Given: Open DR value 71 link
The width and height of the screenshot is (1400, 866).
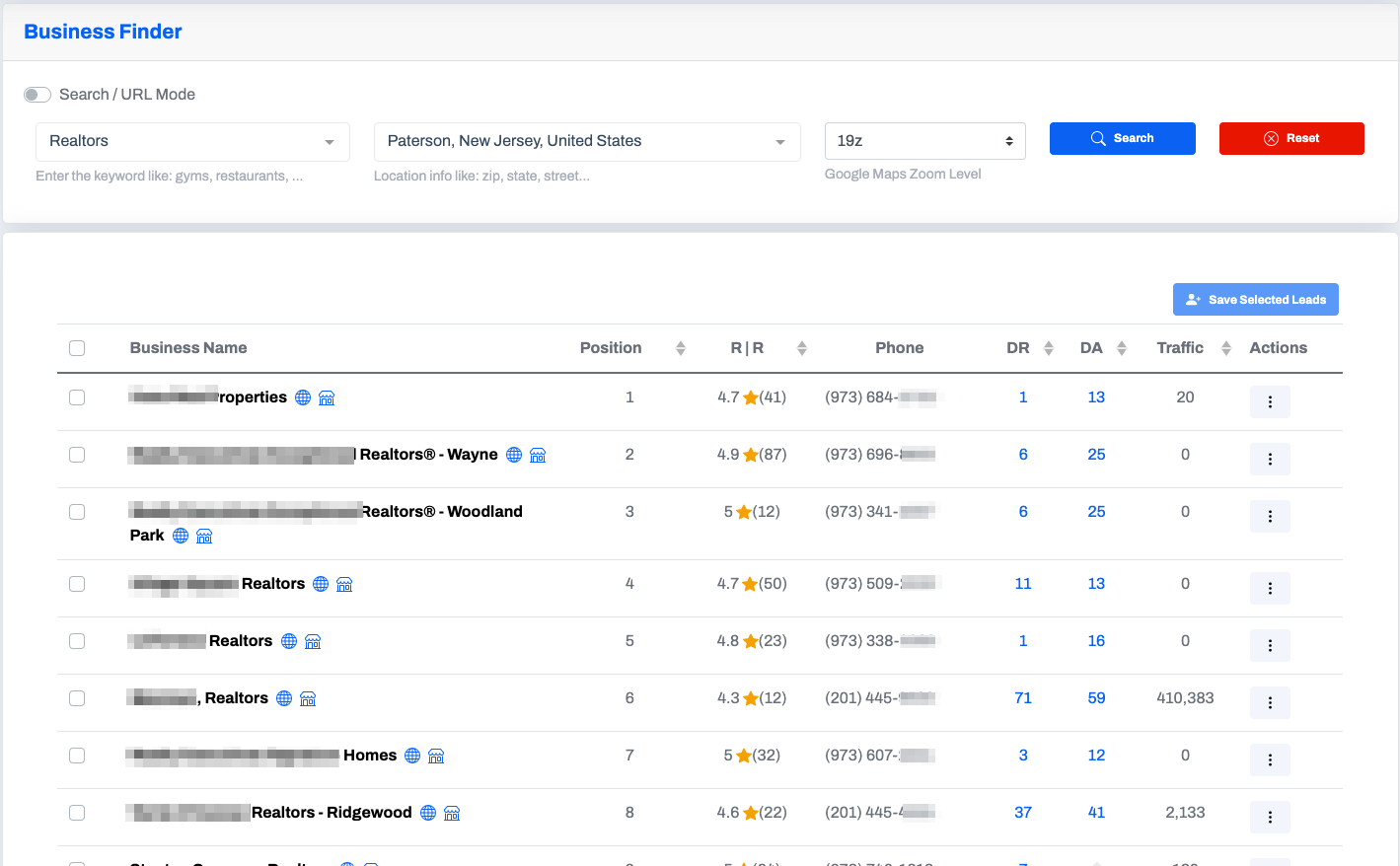Looking at the screenshot, I should tap(1023, 698).
